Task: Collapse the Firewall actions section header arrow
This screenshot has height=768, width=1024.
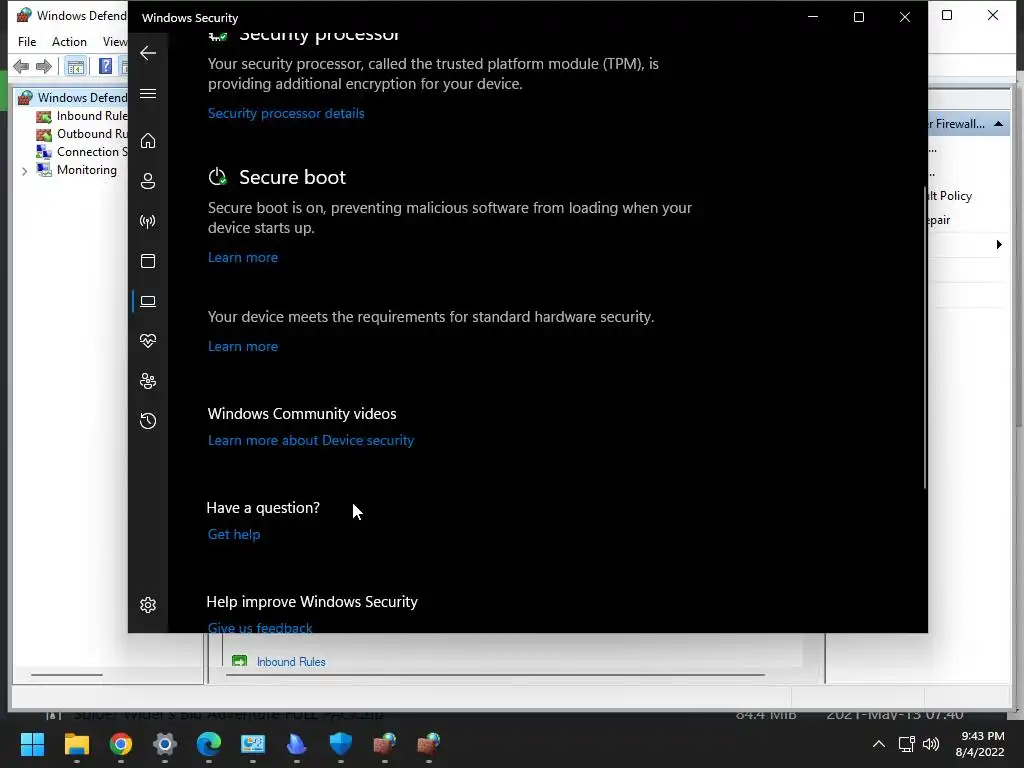Action: pyautogui.click(x=999, y=124)
